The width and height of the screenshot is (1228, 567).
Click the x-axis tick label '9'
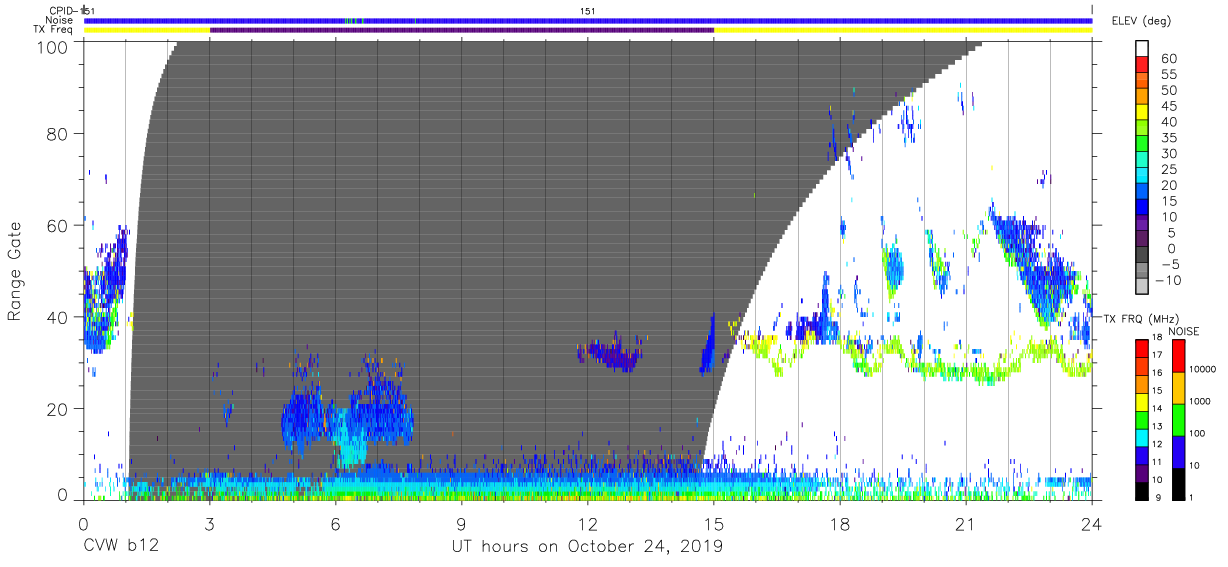click(461, 522)
